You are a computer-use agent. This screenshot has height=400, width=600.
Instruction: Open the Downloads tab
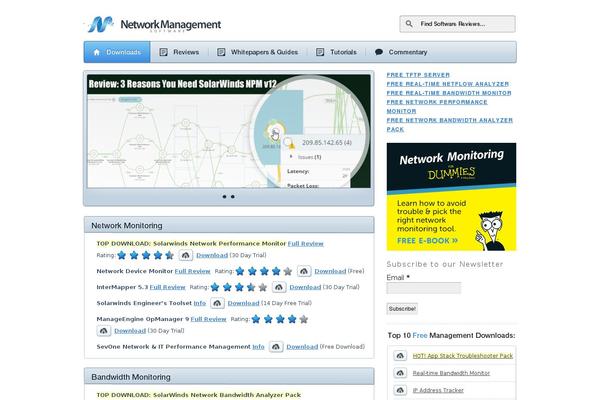click(x=117, y=52)
